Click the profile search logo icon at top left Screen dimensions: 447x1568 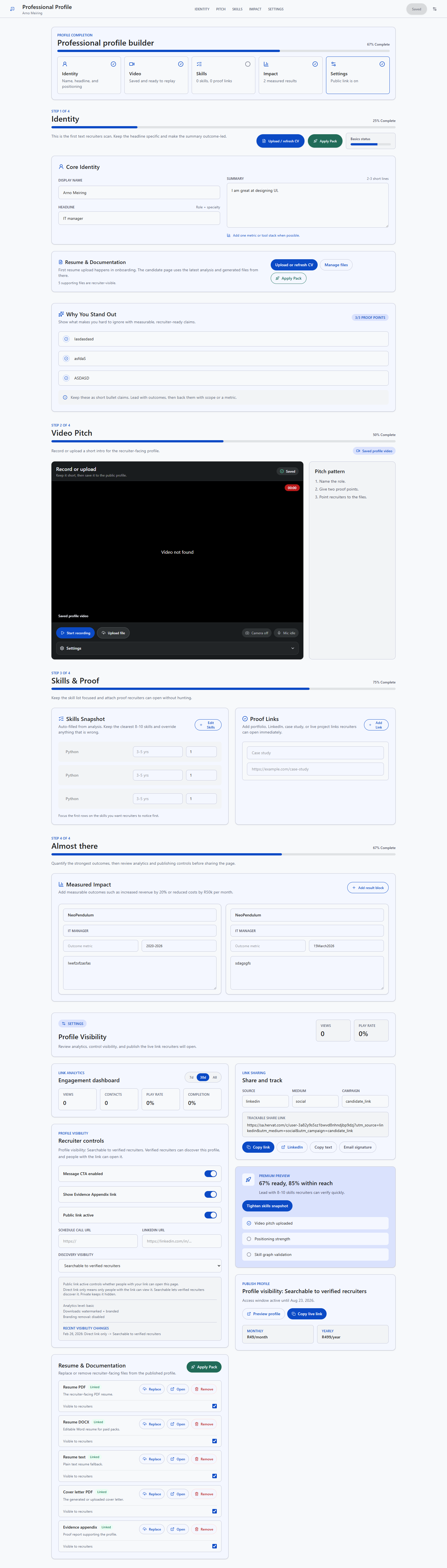12,9
